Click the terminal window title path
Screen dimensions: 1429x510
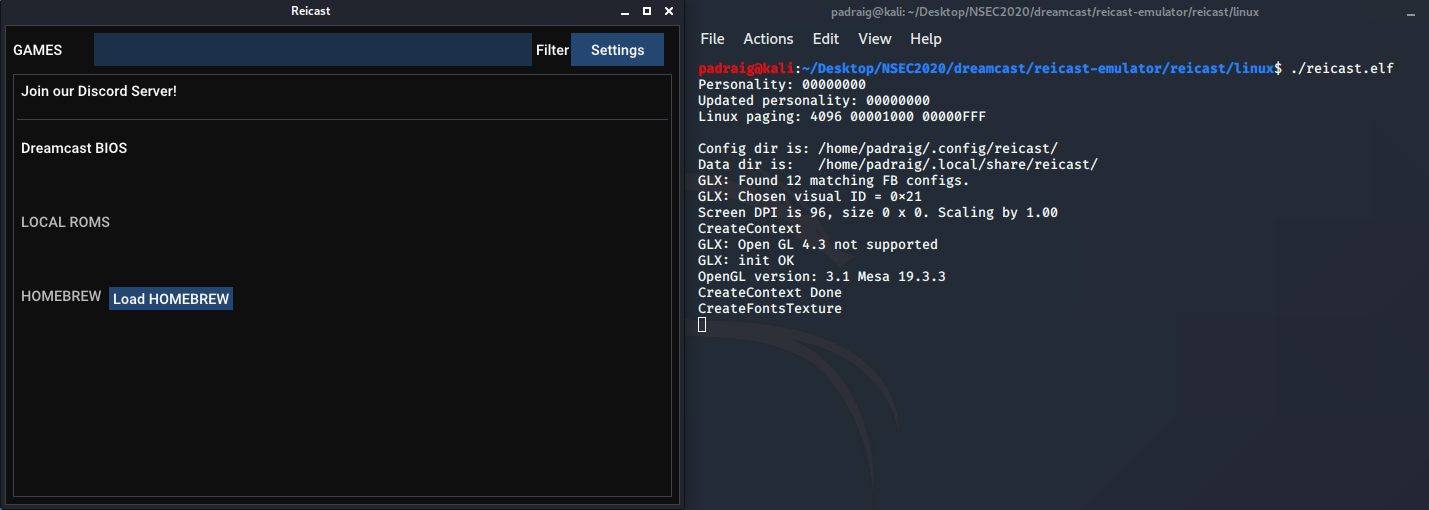[1045, 12]
